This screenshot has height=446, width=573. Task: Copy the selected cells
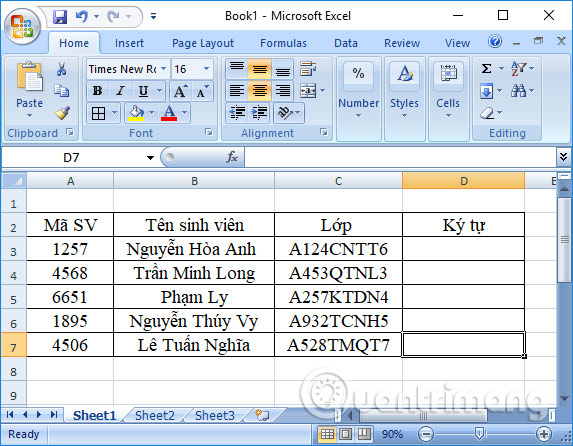coord(61,91)
